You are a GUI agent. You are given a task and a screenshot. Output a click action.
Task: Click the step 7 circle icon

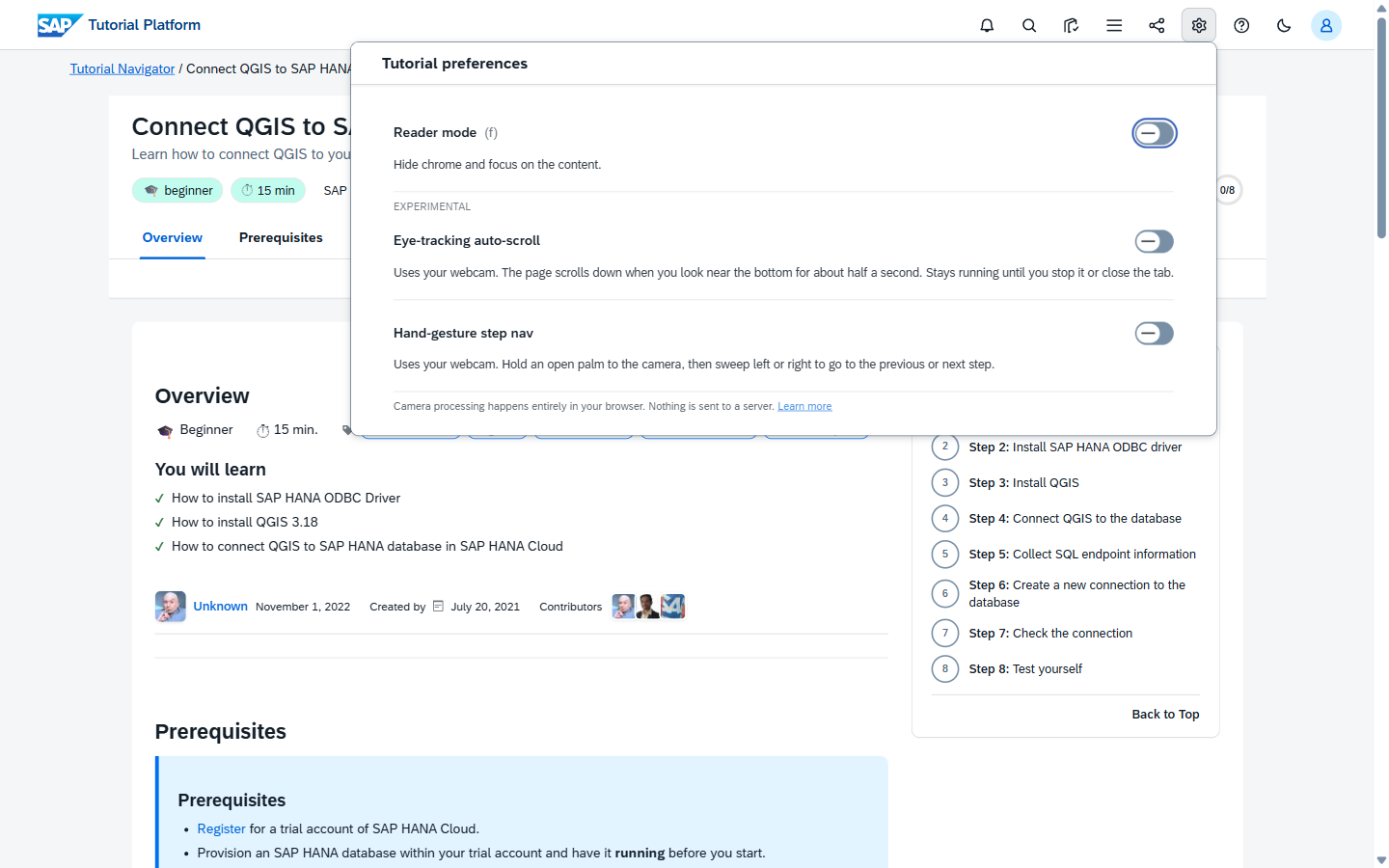945,634
